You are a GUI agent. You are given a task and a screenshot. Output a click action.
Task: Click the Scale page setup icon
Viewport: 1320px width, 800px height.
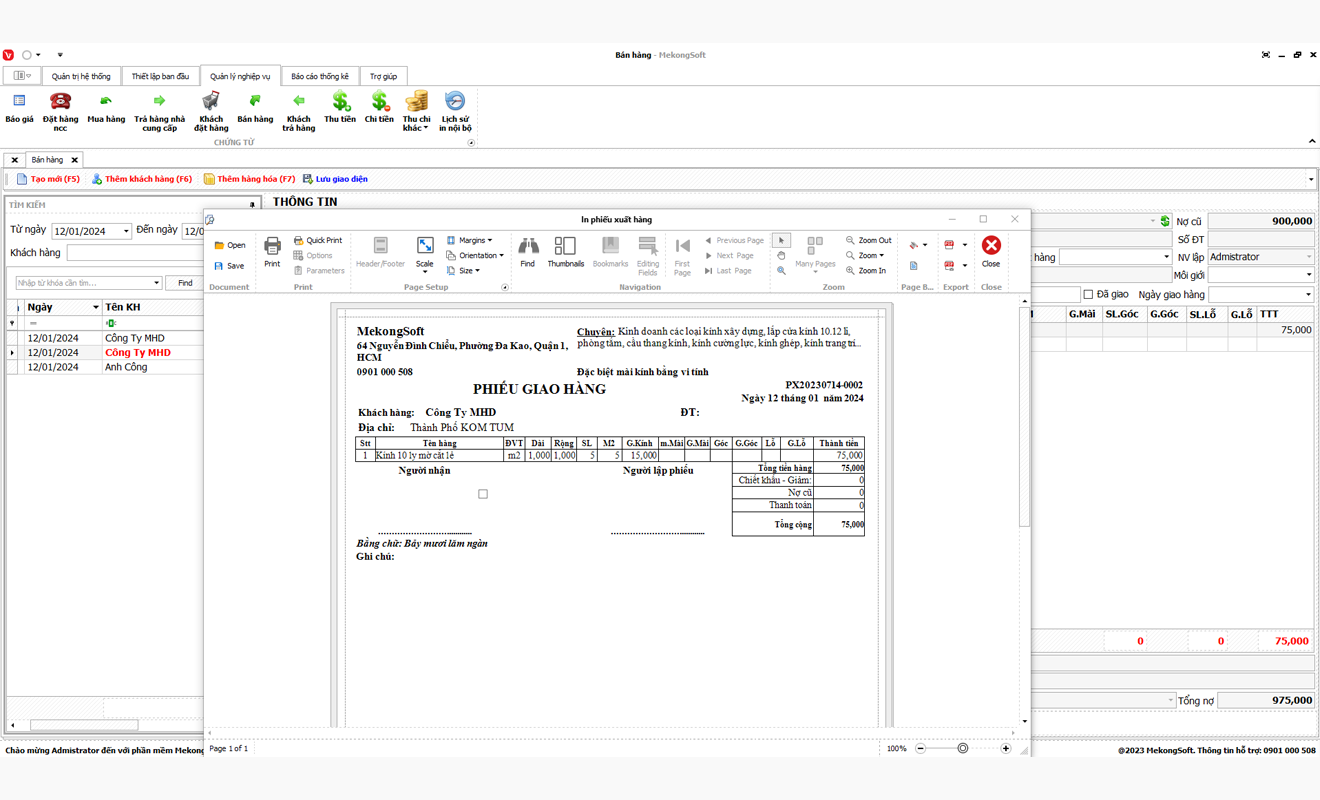click(425, 250)
